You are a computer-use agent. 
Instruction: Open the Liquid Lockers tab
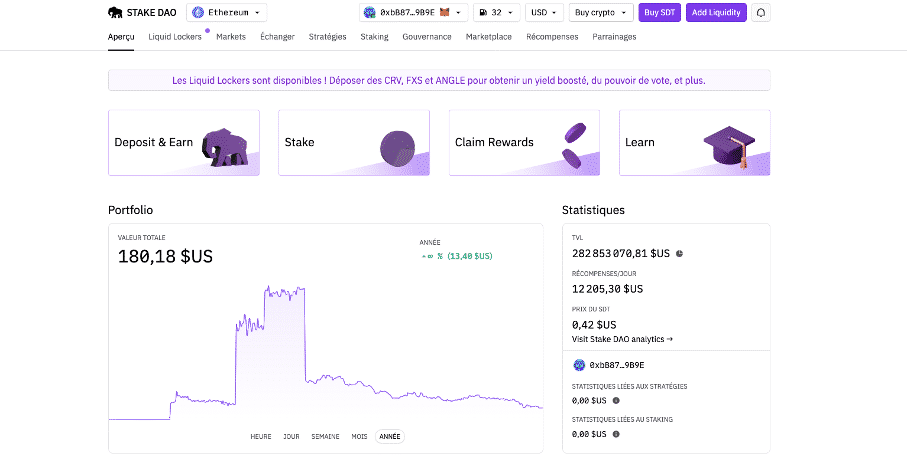pyautogui.click(x=175, y=37)
